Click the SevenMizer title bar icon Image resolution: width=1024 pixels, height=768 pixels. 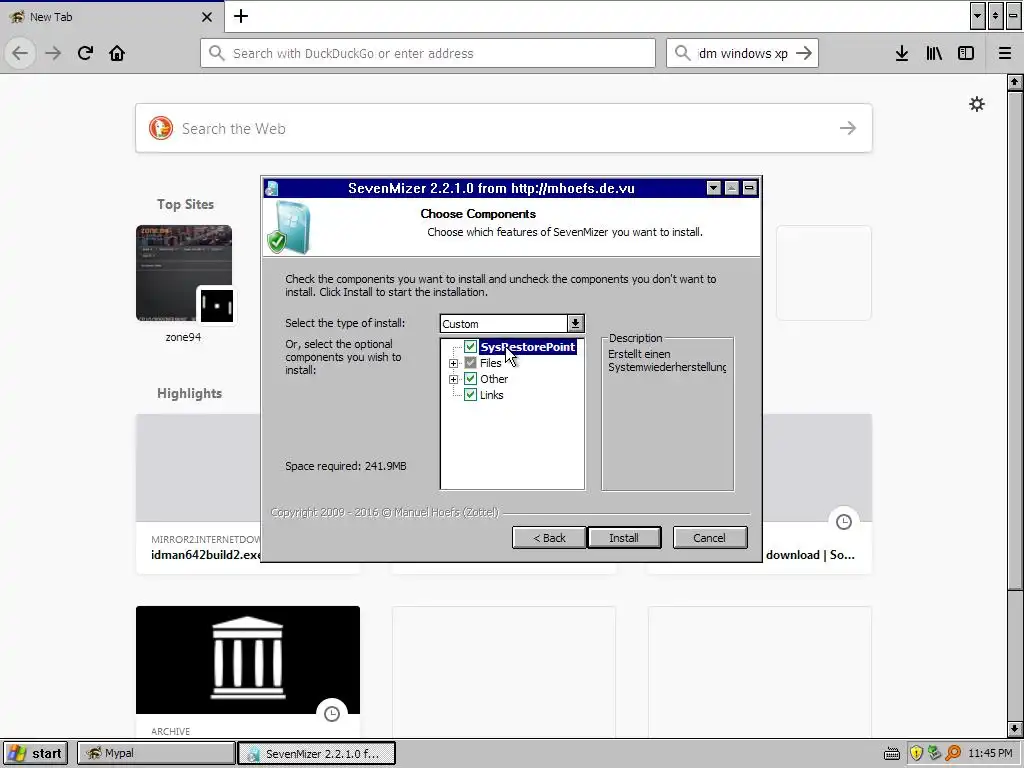point(272,188)
